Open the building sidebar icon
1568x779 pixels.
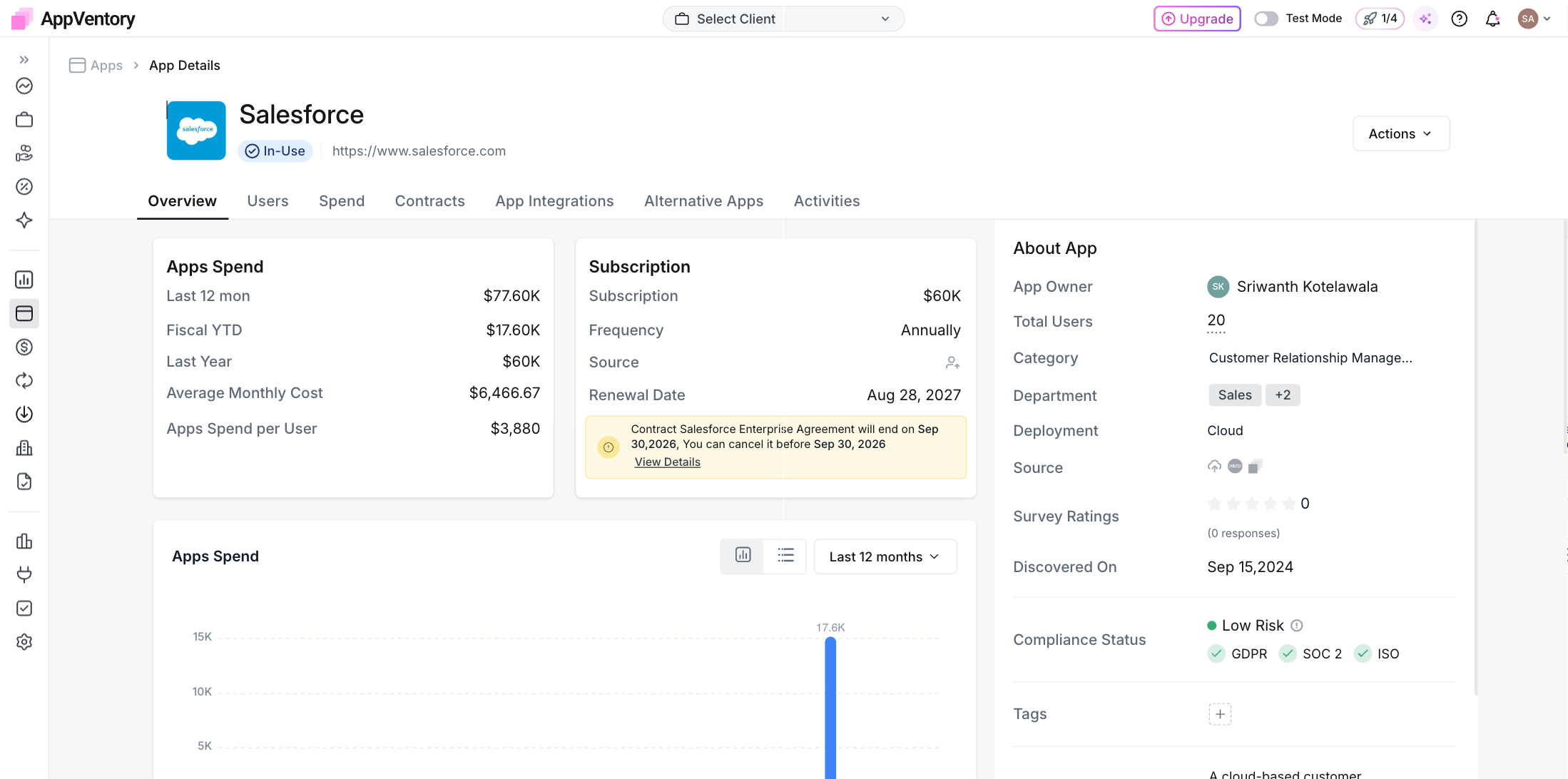(x=24, y=448)
